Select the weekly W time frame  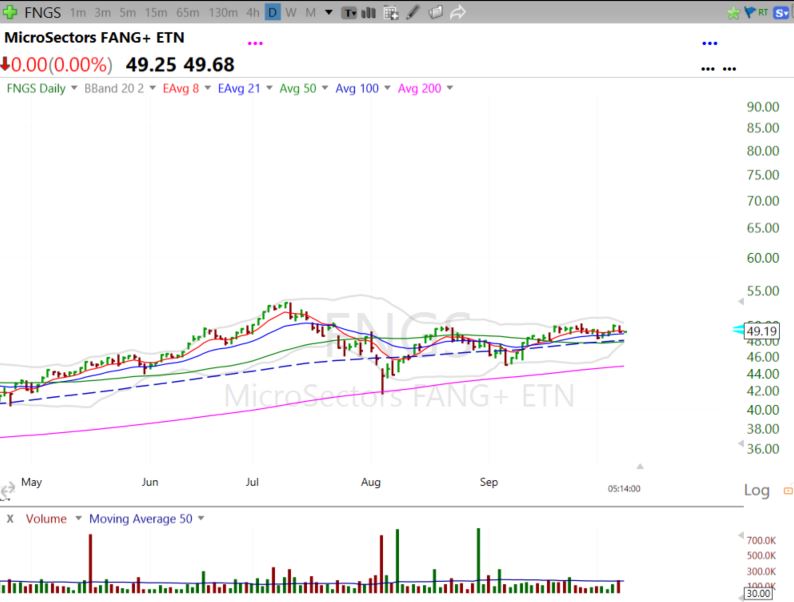click(x=291, y=13)
